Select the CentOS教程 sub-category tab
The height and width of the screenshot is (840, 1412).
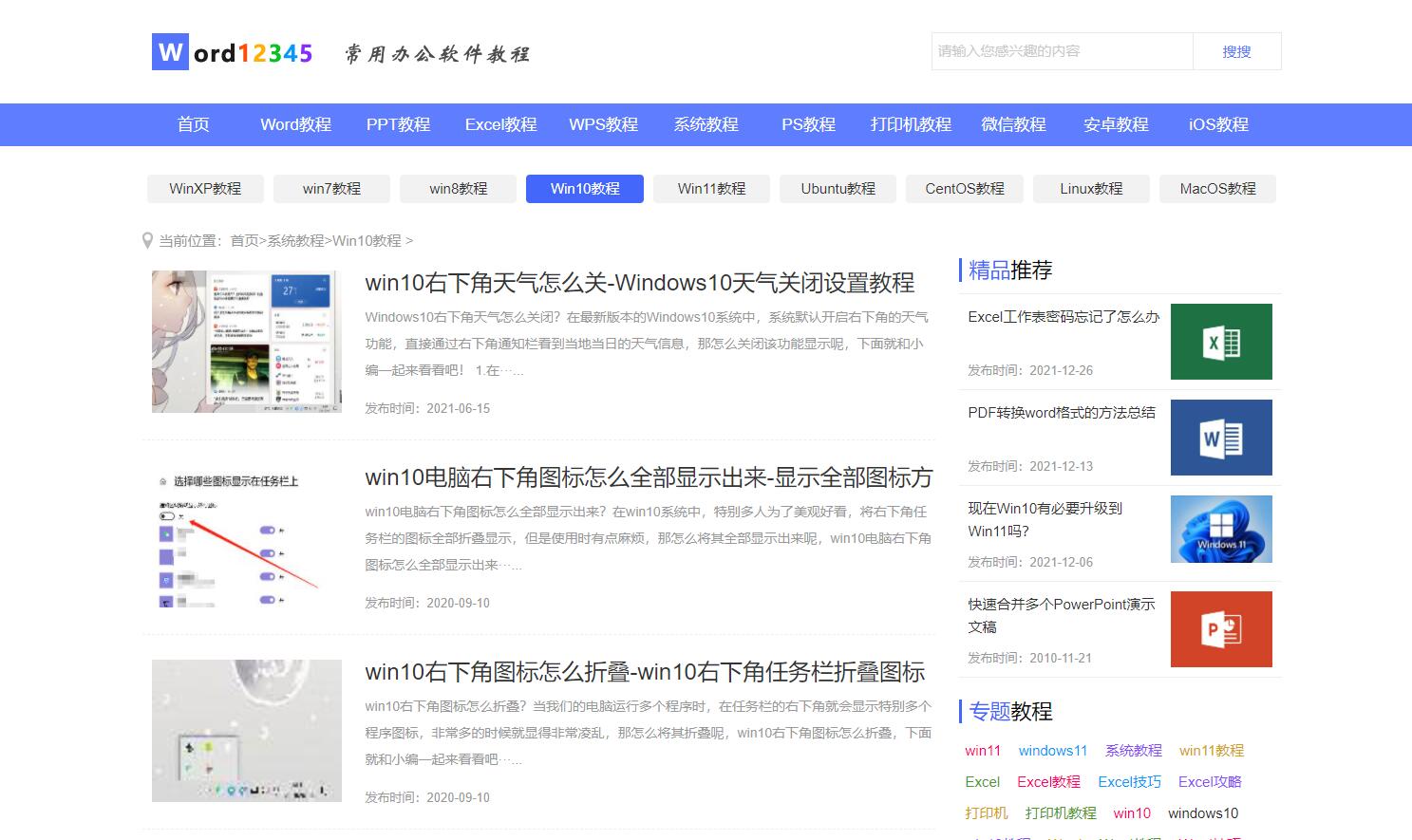965,189
